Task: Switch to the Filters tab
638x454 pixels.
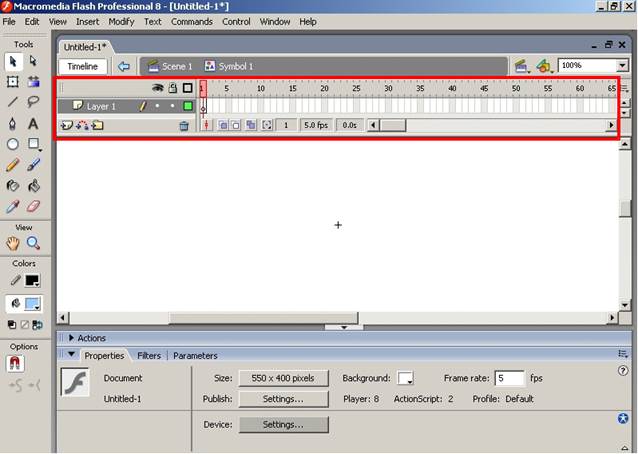Action: tap(149, 356)
